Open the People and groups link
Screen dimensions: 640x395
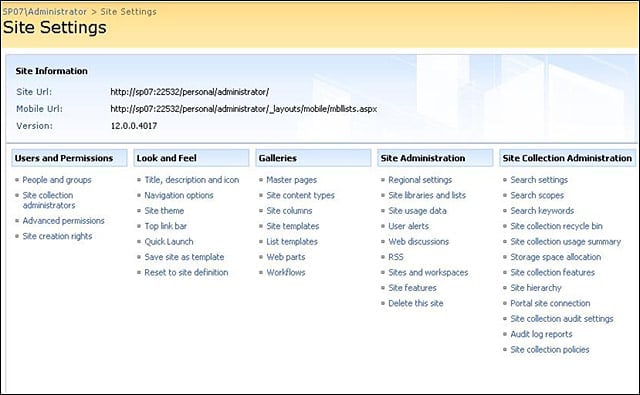57,180
